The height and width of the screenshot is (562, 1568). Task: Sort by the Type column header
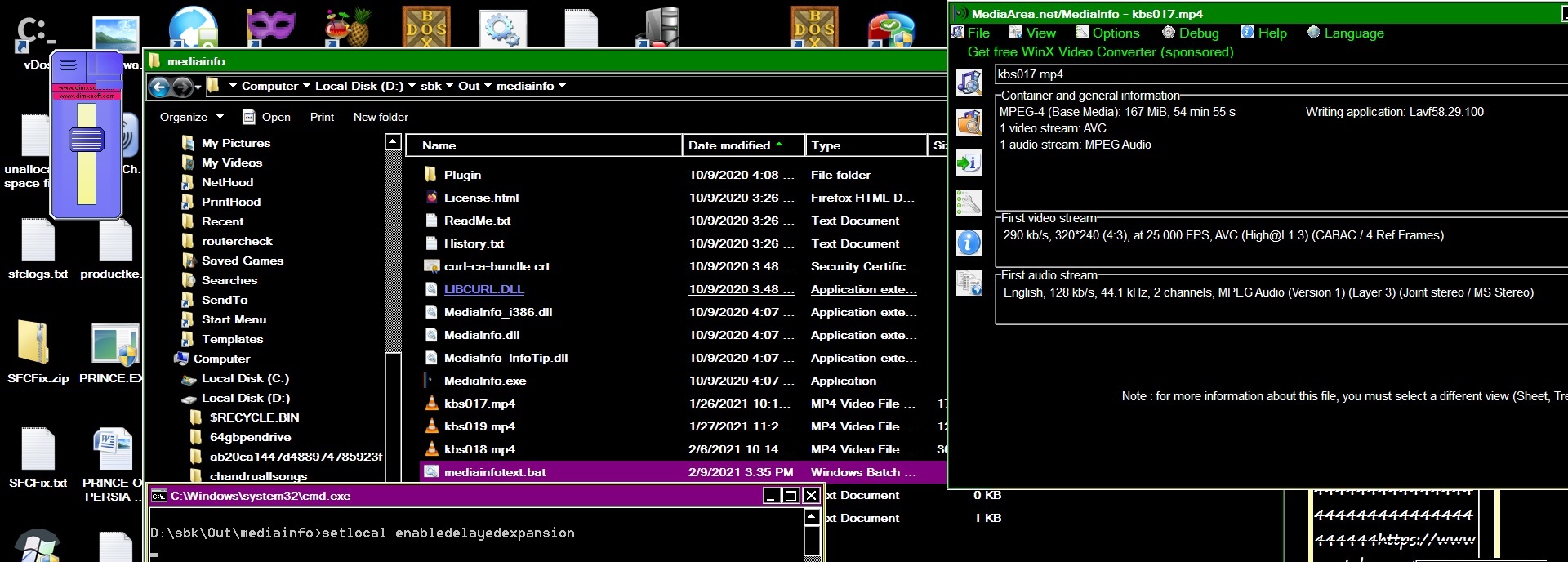(x=866, y=145)
